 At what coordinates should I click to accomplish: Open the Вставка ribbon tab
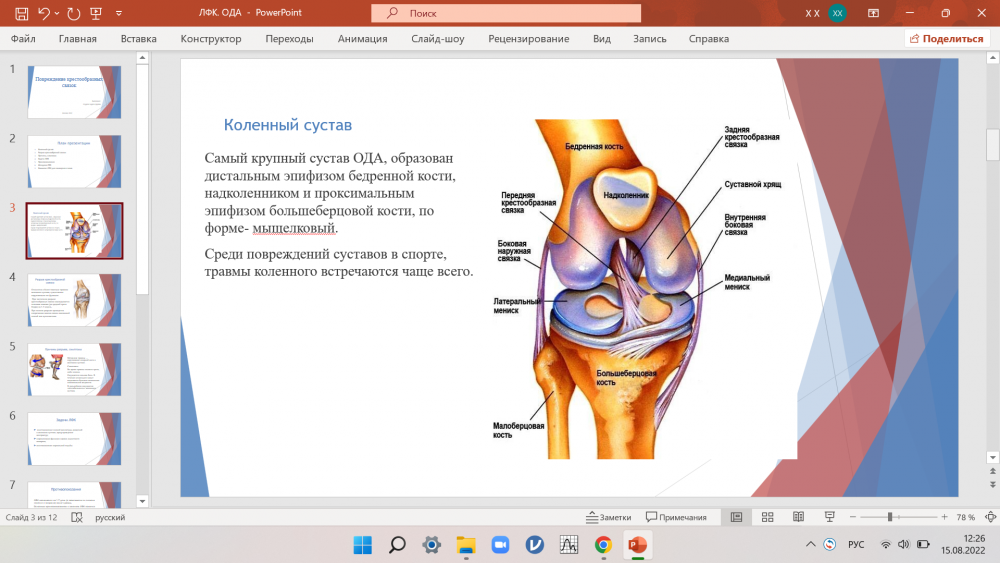click(x=138, y=39)
